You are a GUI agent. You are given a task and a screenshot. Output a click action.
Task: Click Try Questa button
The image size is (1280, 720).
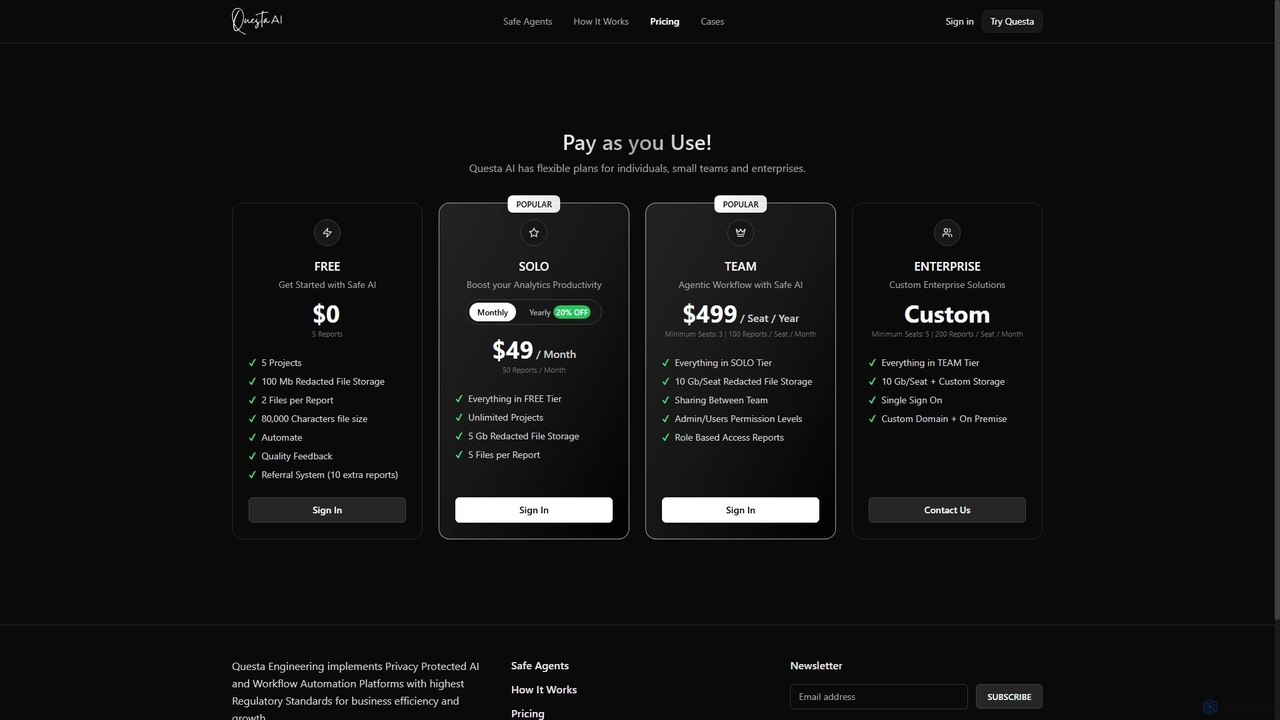point(1012,21)
